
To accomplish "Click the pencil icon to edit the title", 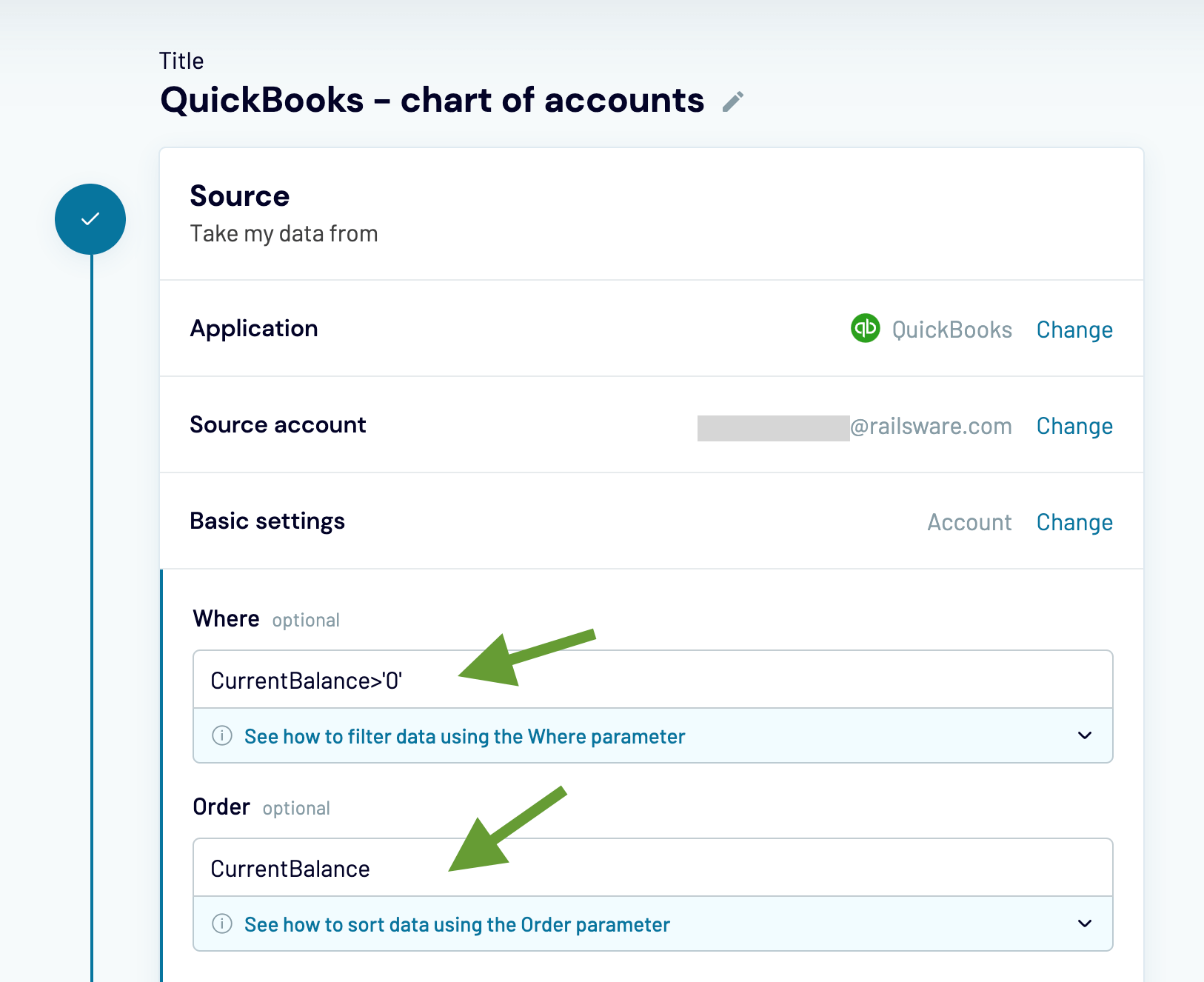I will pyautogui.click(x=734, y=100).
